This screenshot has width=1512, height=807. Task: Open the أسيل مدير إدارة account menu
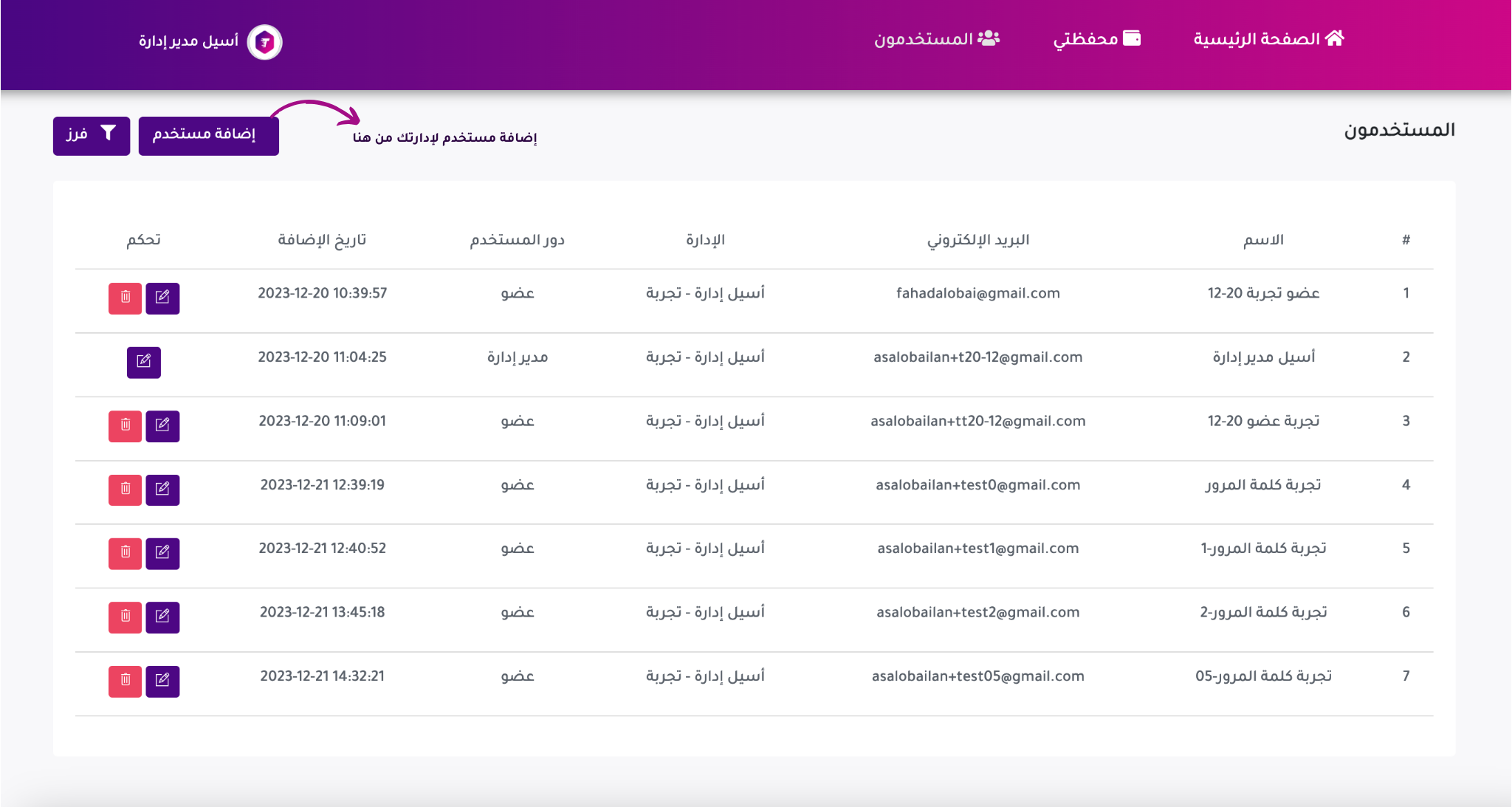tap(189, 41)
